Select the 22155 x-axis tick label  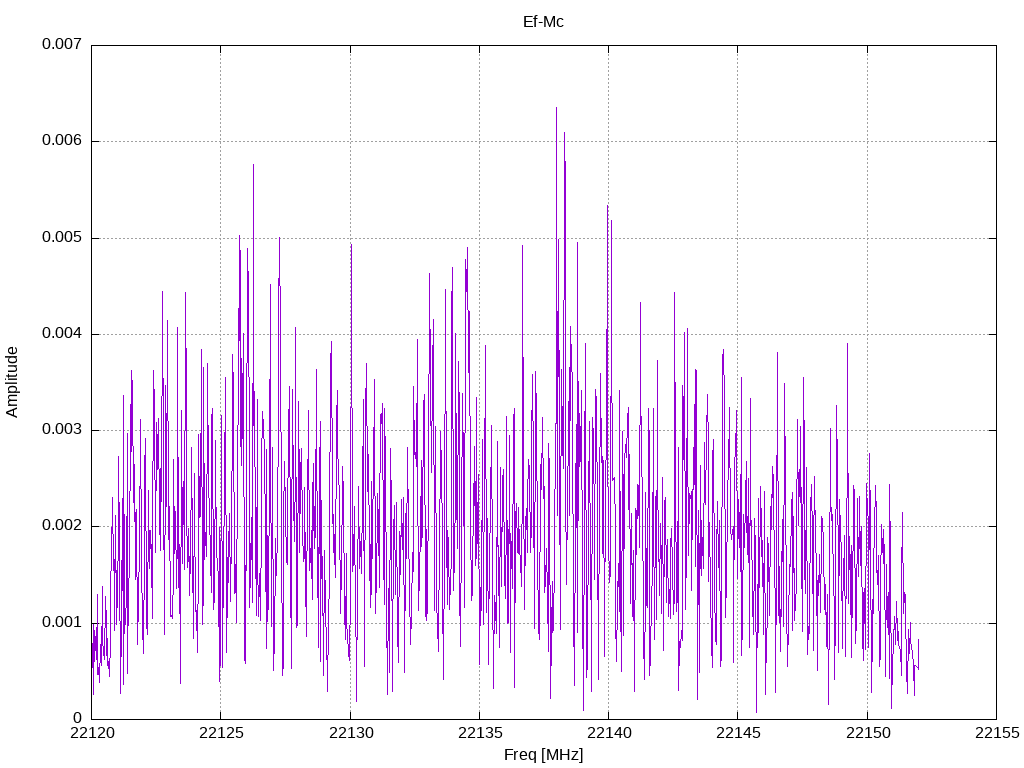[997, 733]
